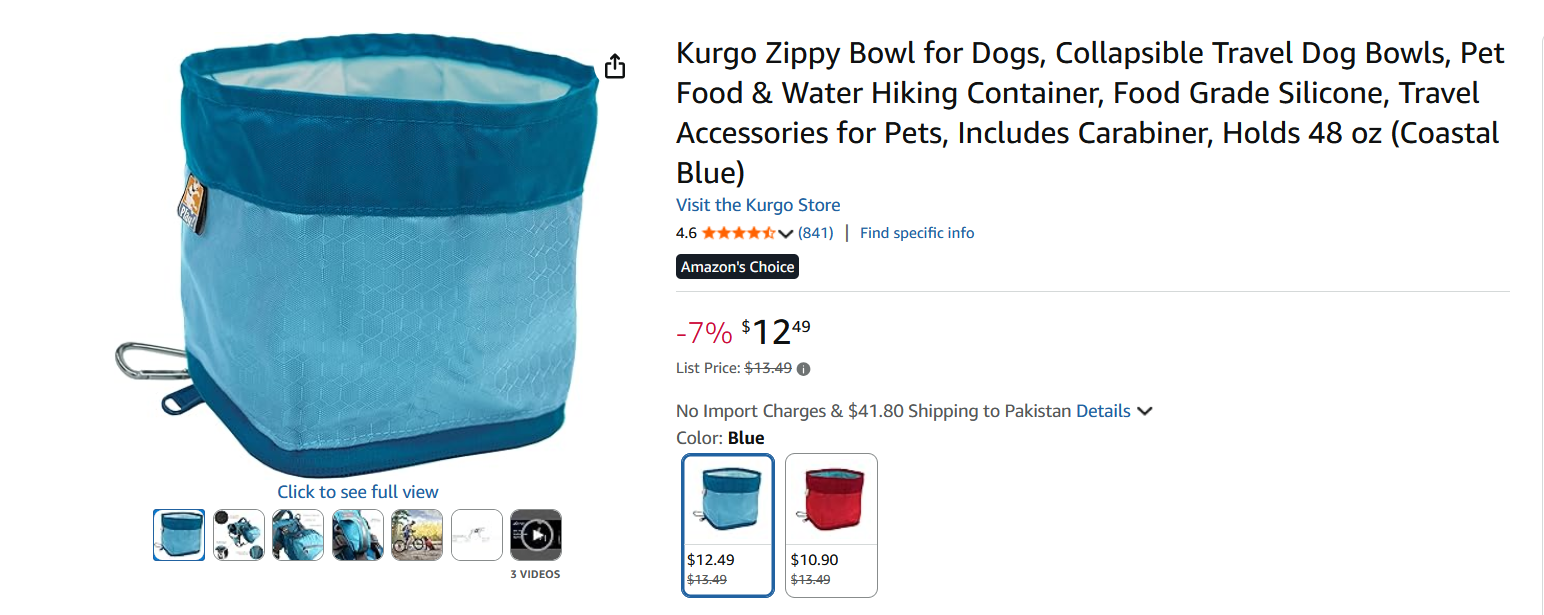This screenshot has height=615, width=1544.
Task: Select the bicycle scene image thumbnail
Action: 417,534
